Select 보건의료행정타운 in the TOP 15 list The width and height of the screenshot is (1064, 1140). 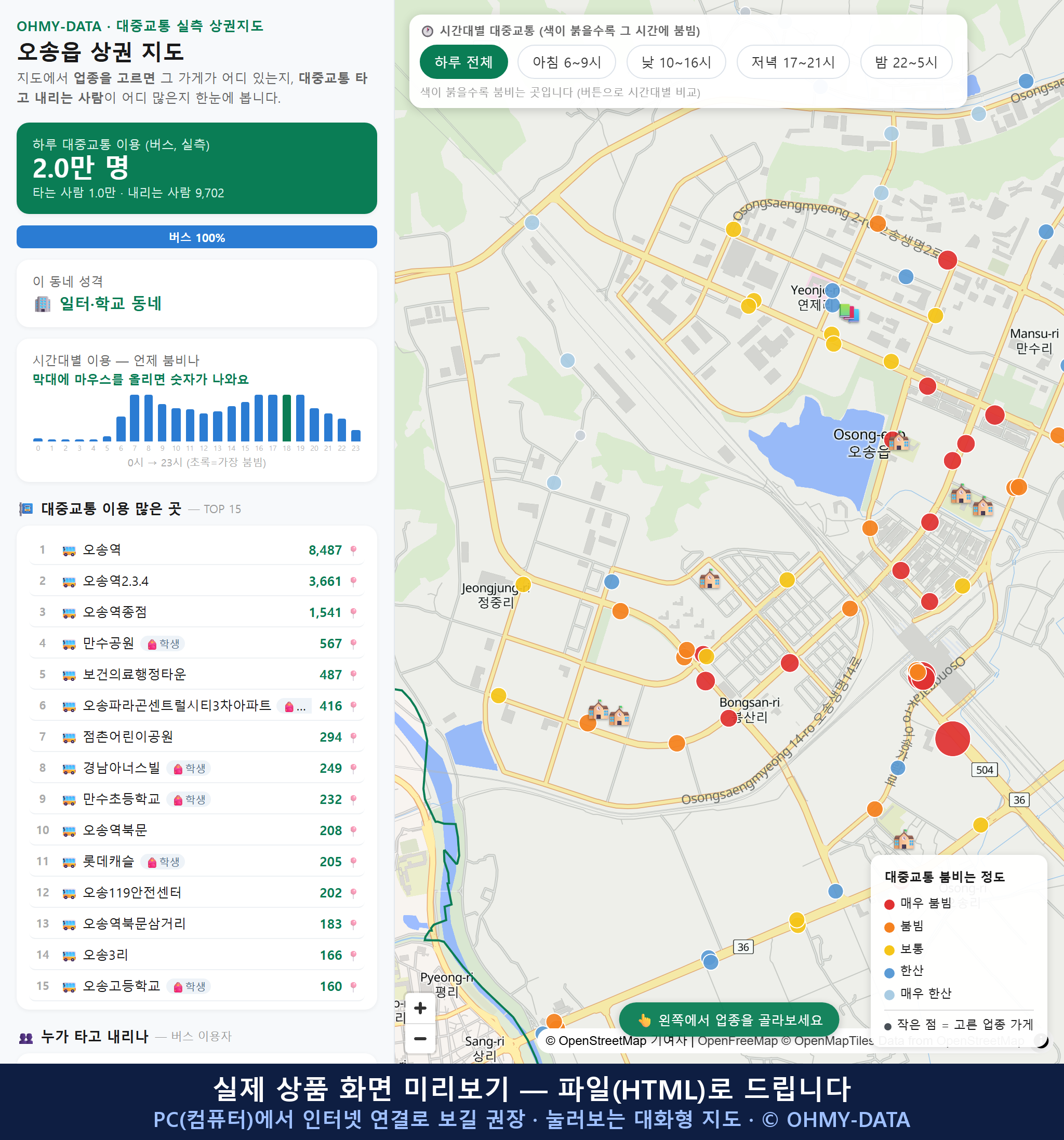point(197,675)
